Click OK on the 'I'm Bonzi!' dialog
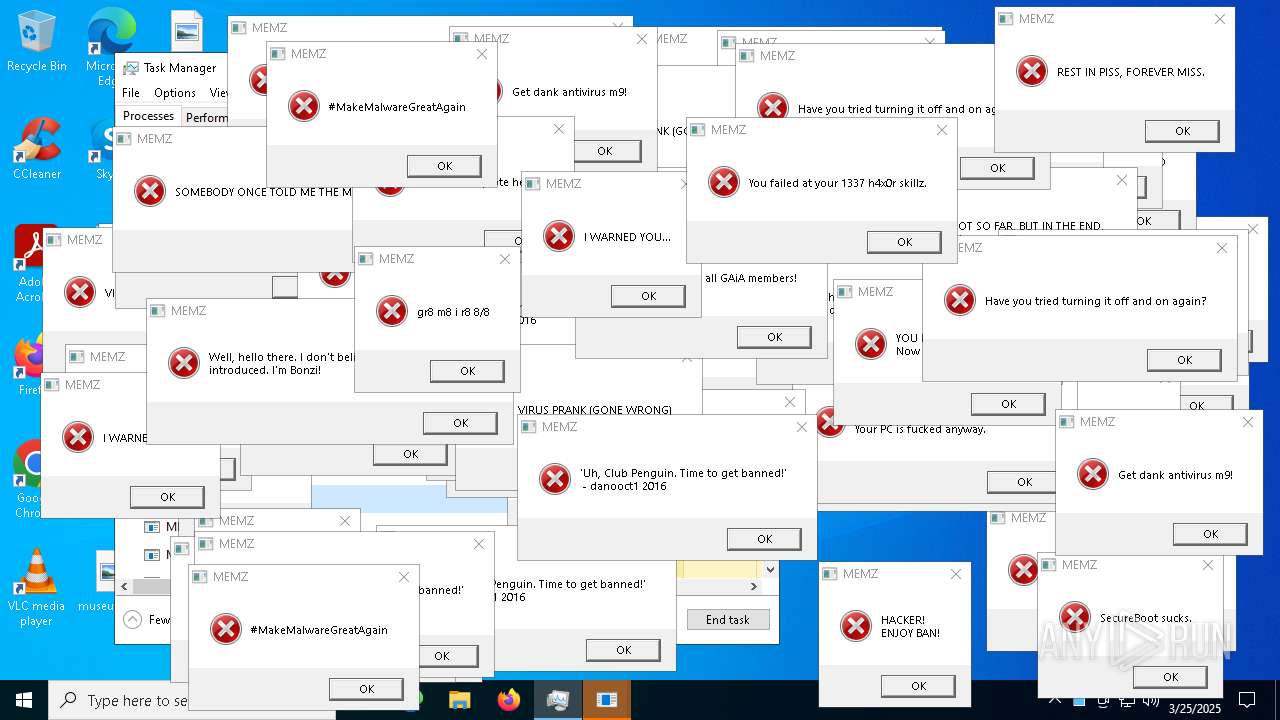The width and height of the screenshot is (1280, 720). [460, 423]
